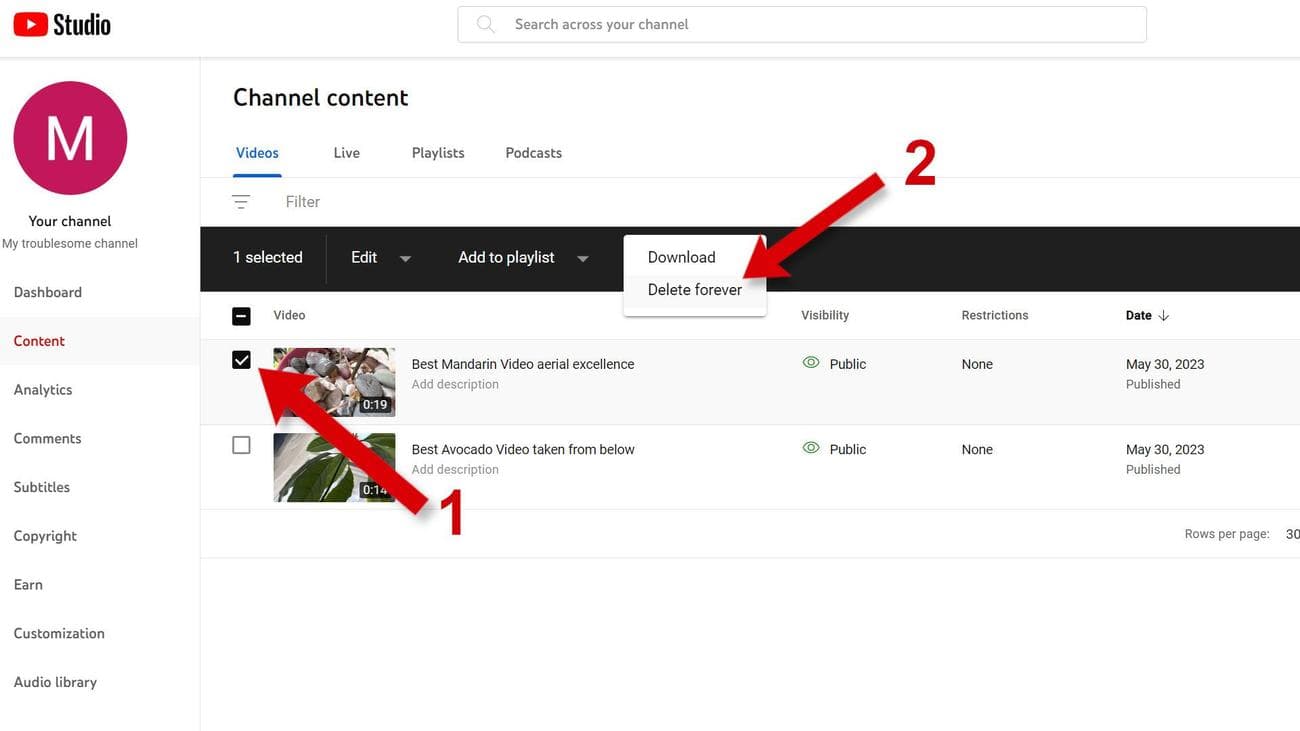Choose Delete forever from the menu

[x=694, y=290]
